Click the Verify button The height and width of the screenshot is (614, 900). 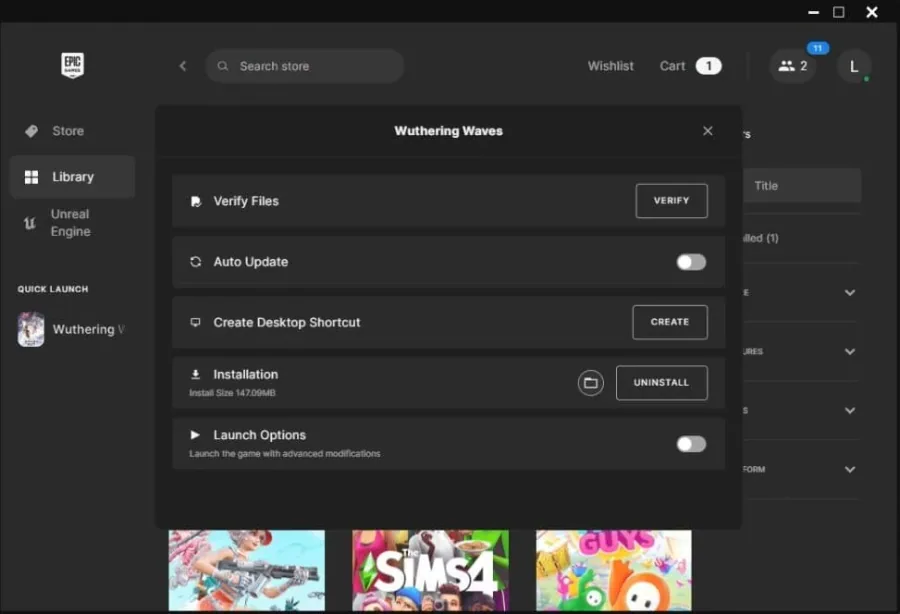click(x=672, y=201)
